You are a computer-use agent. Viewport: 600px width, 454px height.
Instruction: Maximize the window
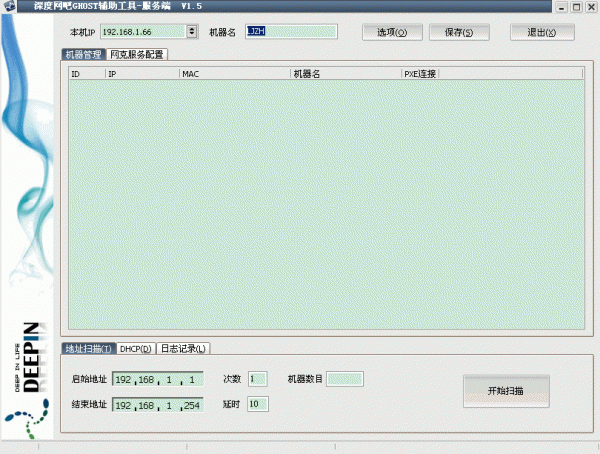576,7
